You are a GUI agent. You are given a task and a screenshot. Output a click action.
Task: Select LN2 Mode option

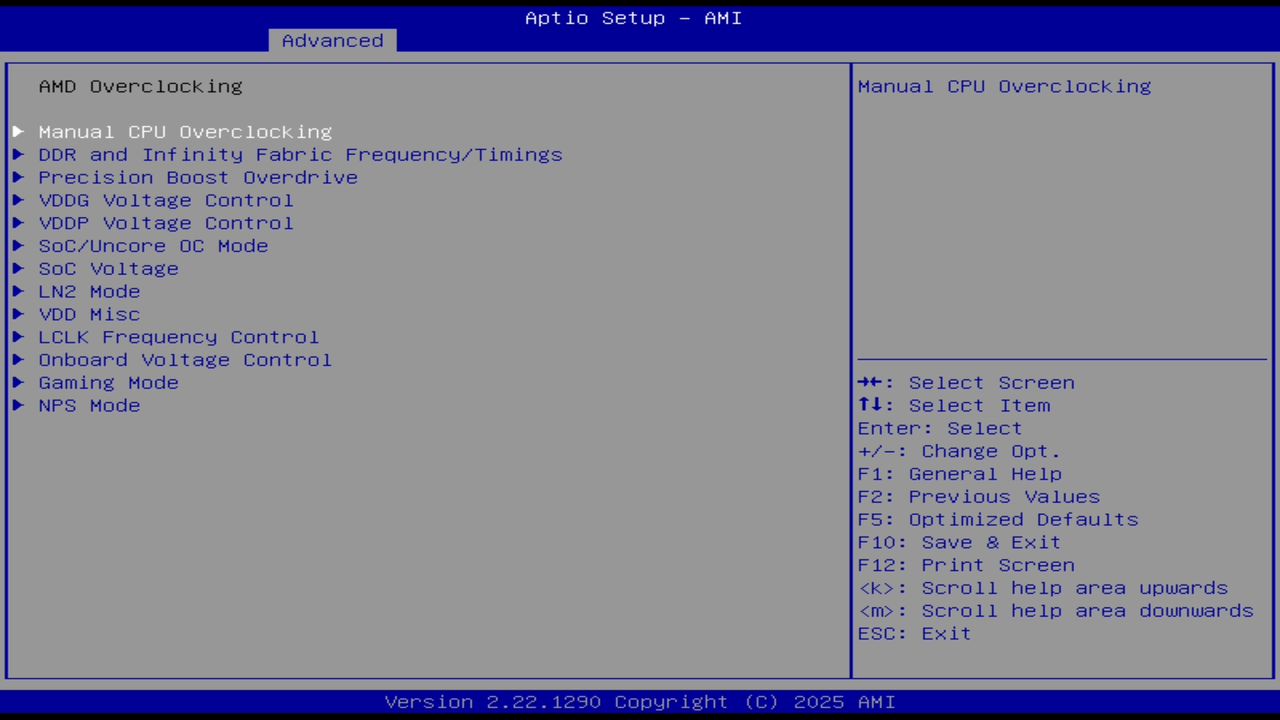[x=89, y=291]
